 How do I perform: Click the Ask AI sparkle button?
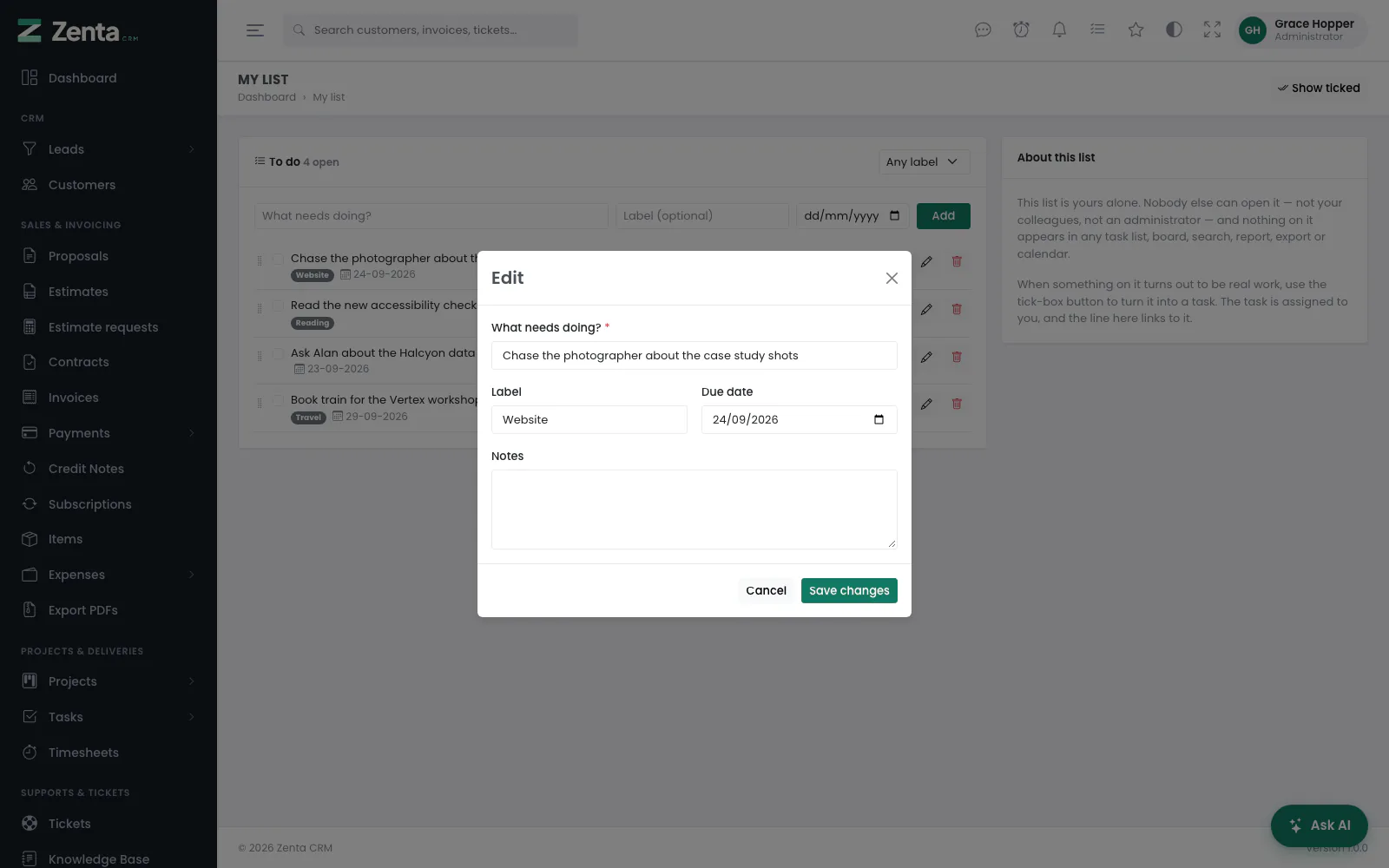point(1319,825)
